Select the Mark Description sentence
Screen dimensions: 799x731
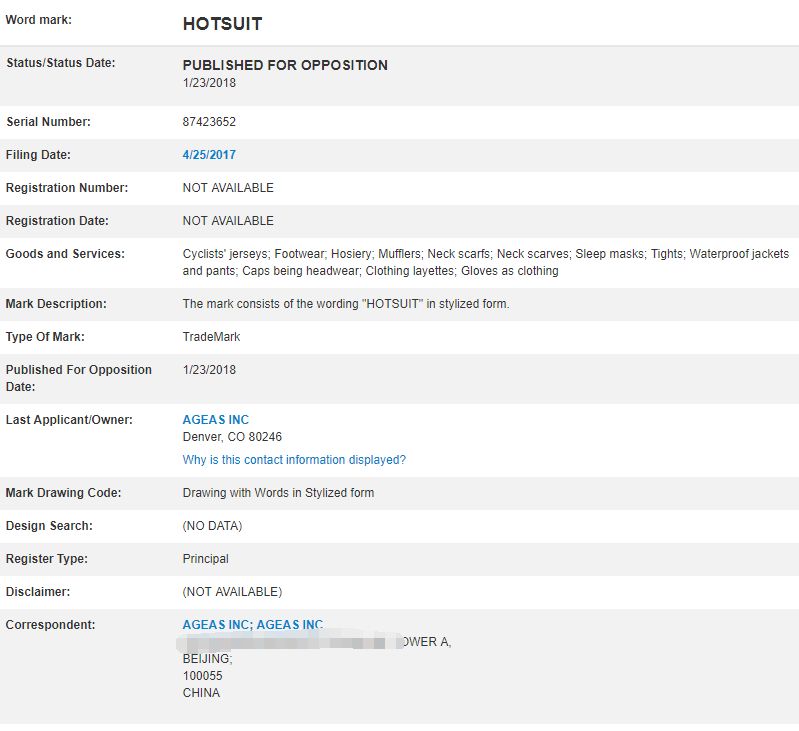[346, 304]
